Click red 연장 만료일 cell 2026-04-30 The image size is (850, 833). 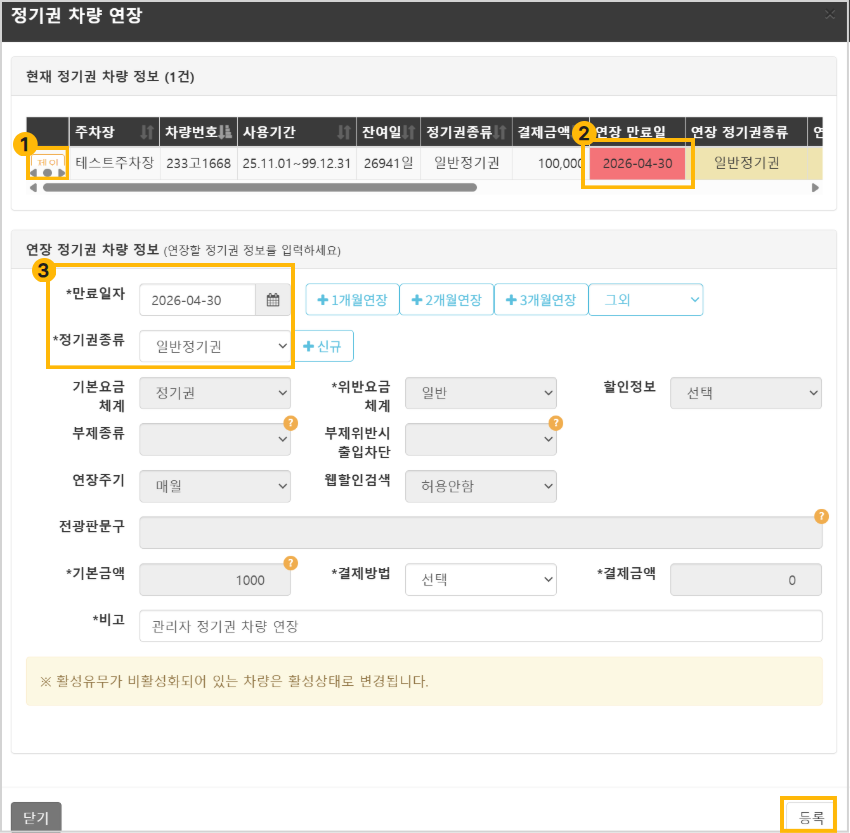637,163
